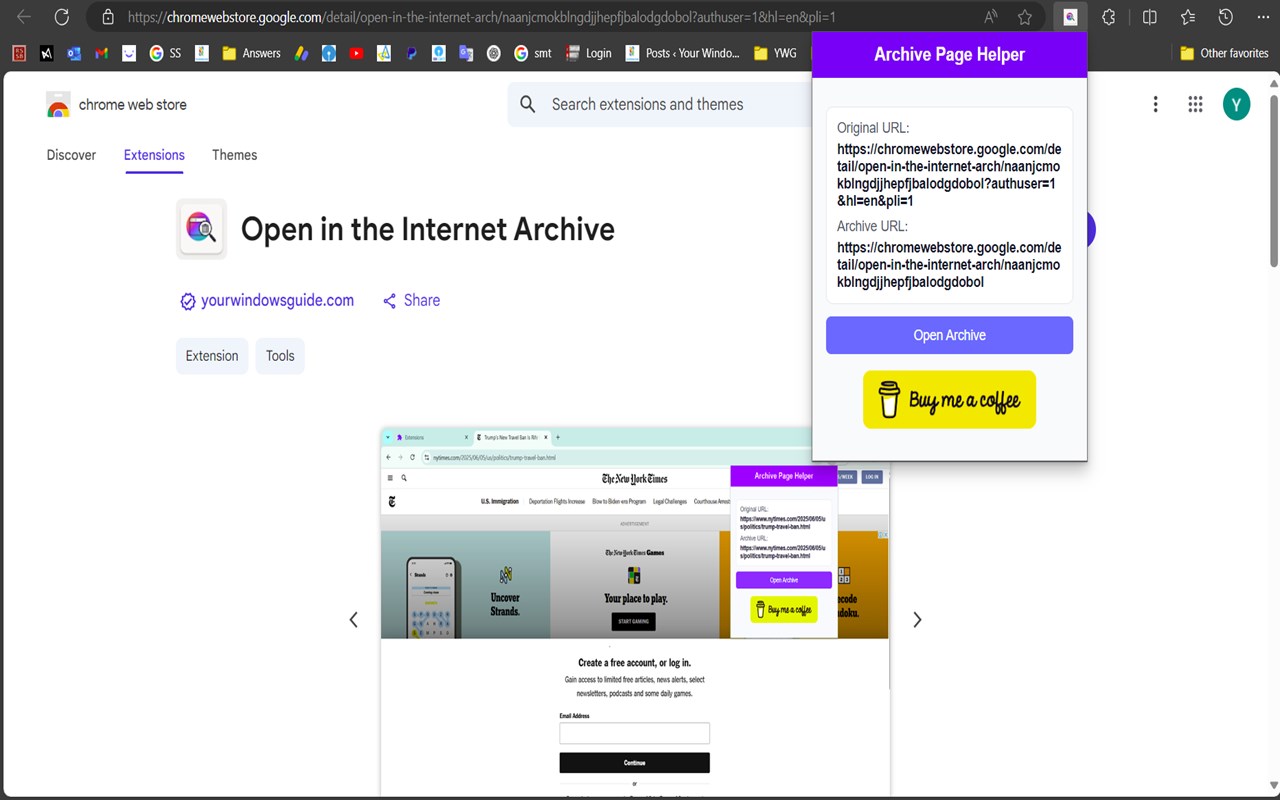Click the page vertical scrollbar
The width and height of the screenshot is (1280, 800).
1273,180
